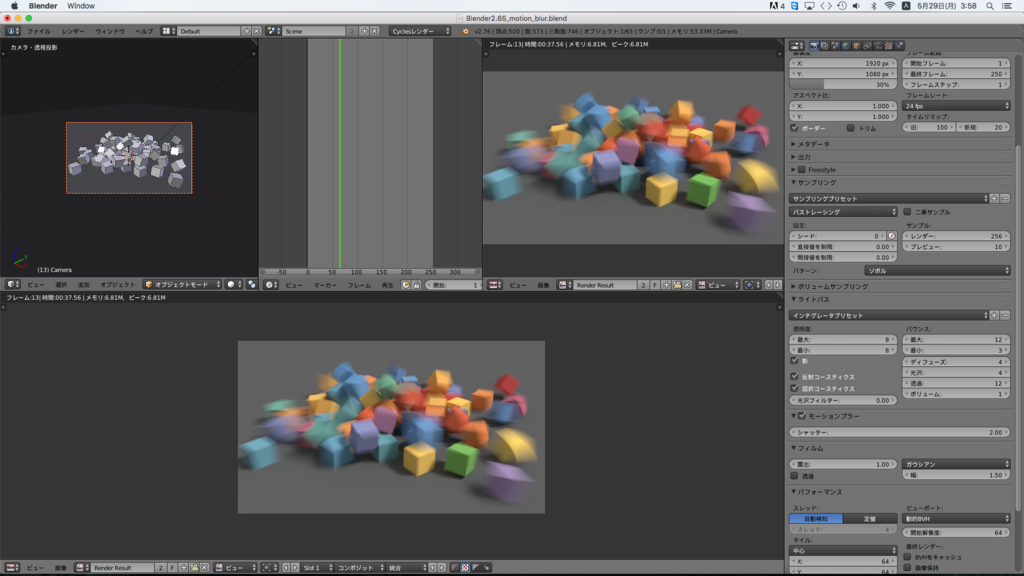Image resolution: width=1024 pixels, height=576 pixels.
Task: Click the screen layout browse icon
Action: (x=168, y=31)
